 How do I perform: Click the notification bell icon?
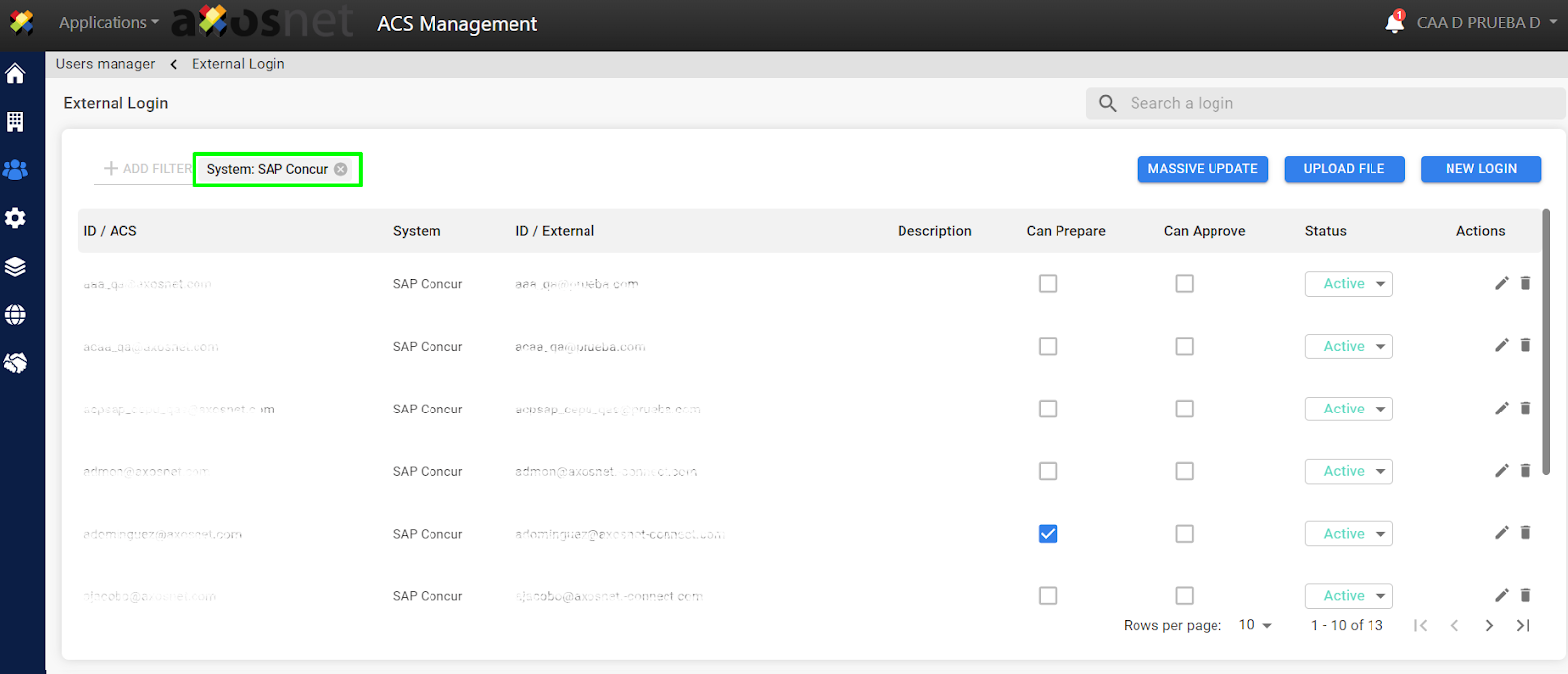click(1394, 23)
